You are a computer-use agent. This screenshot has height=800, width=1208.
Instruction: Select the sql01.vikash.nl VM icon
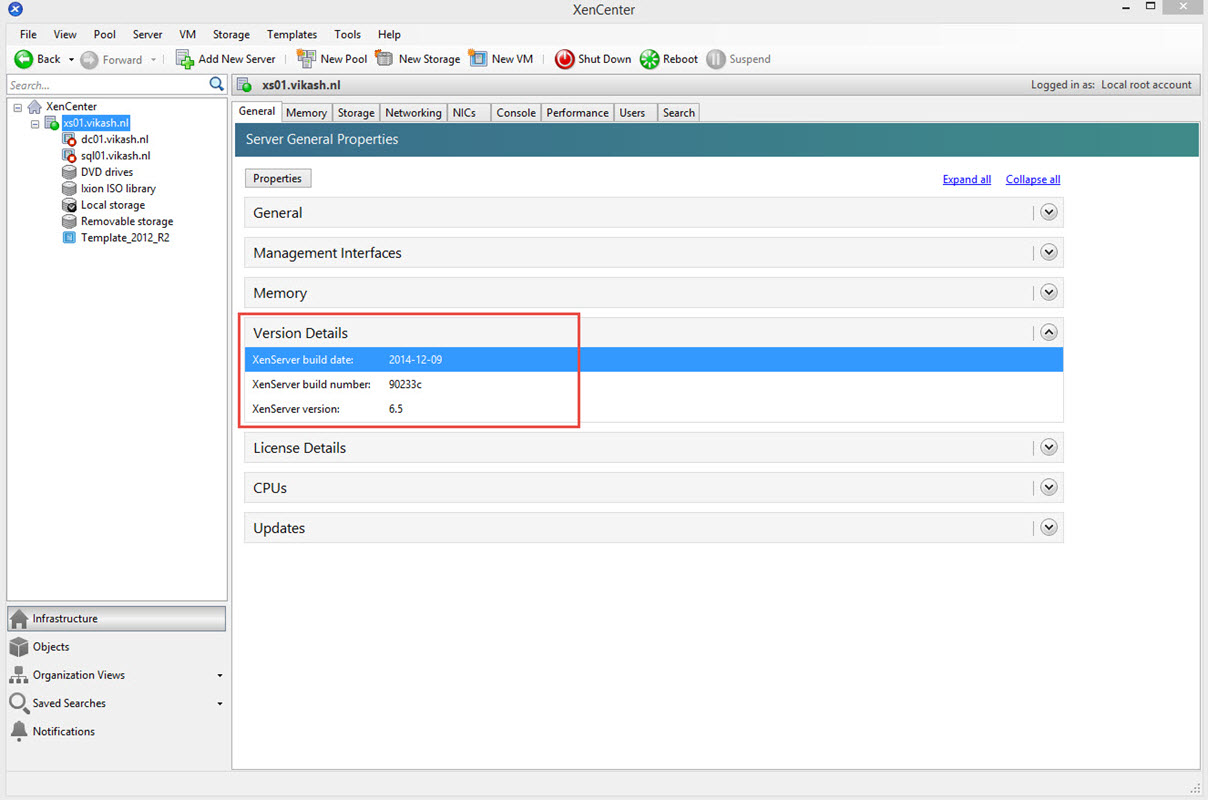69,156
